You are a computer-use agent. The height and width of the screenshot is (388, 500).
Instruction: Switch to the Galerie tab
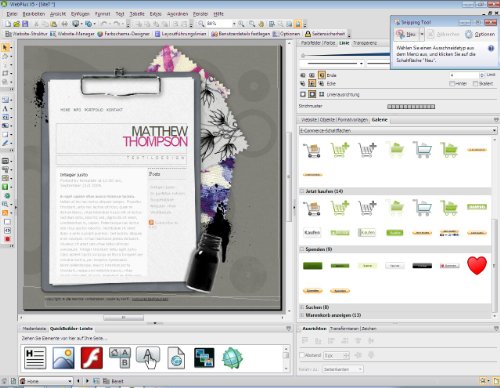pyautogui.click(x=379, y=120)
